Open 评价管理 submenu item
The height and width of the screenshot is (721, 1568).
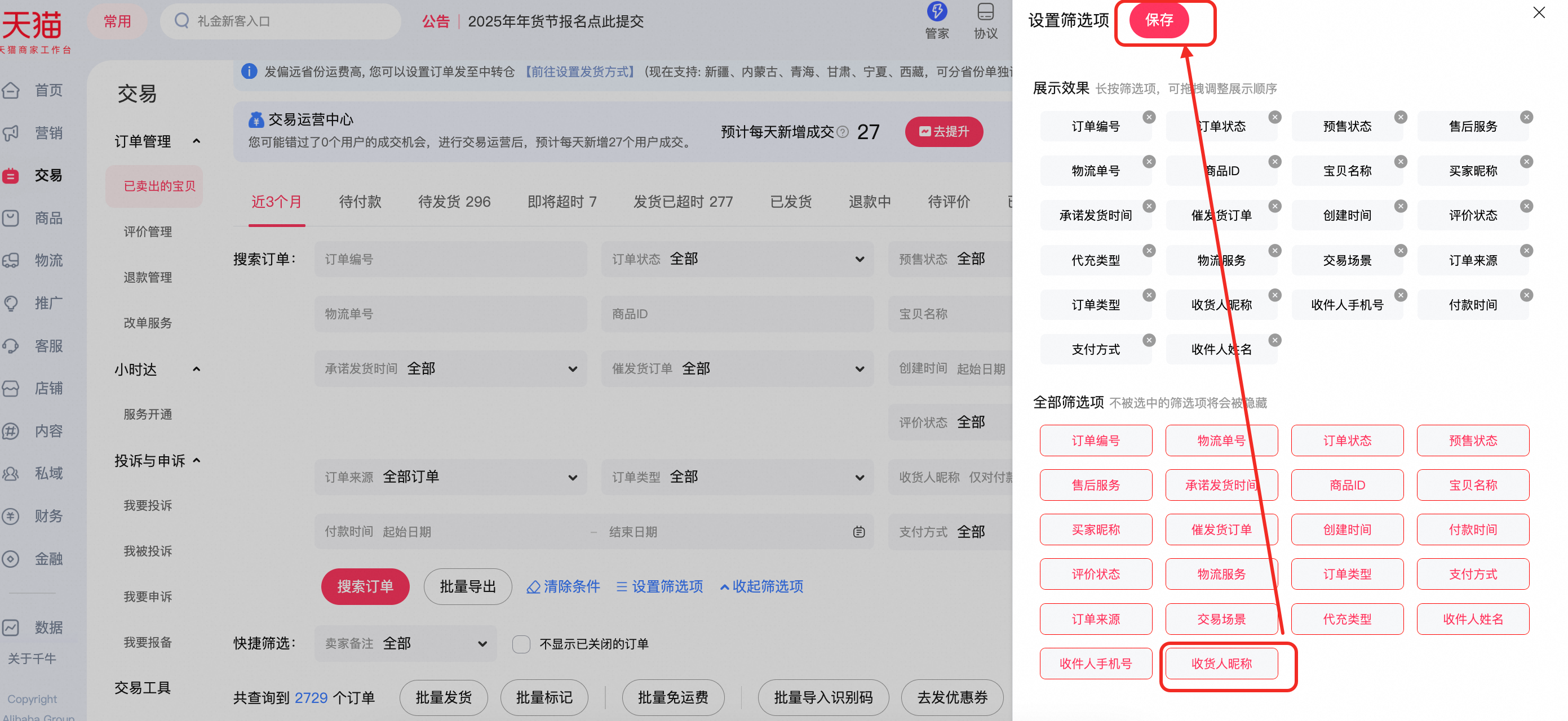click(148, 232)
